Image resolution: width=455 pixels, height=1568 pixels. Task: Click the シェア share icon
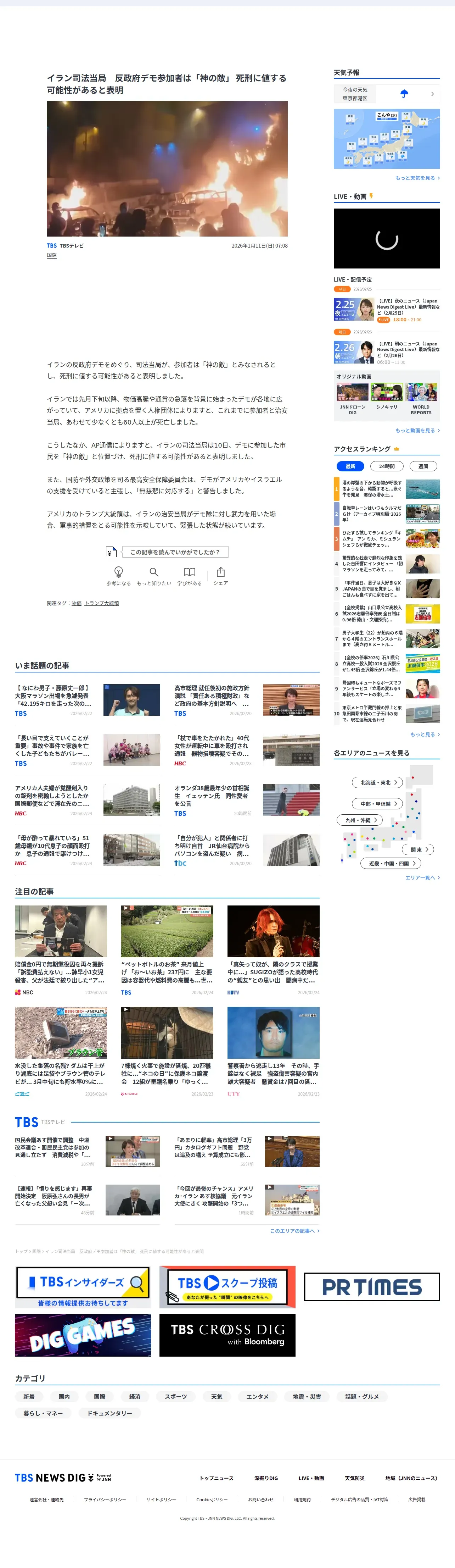click(x=221, y=572)
